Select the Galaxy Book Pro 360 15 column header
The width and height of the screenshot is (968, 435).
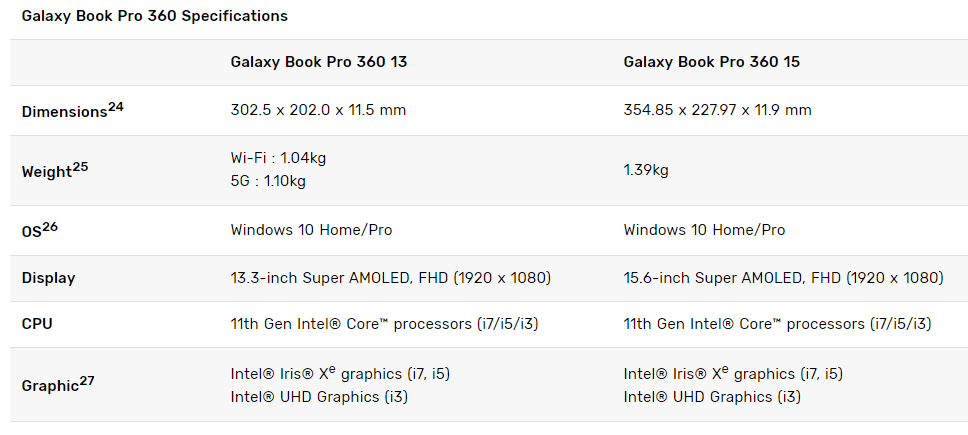711,62
